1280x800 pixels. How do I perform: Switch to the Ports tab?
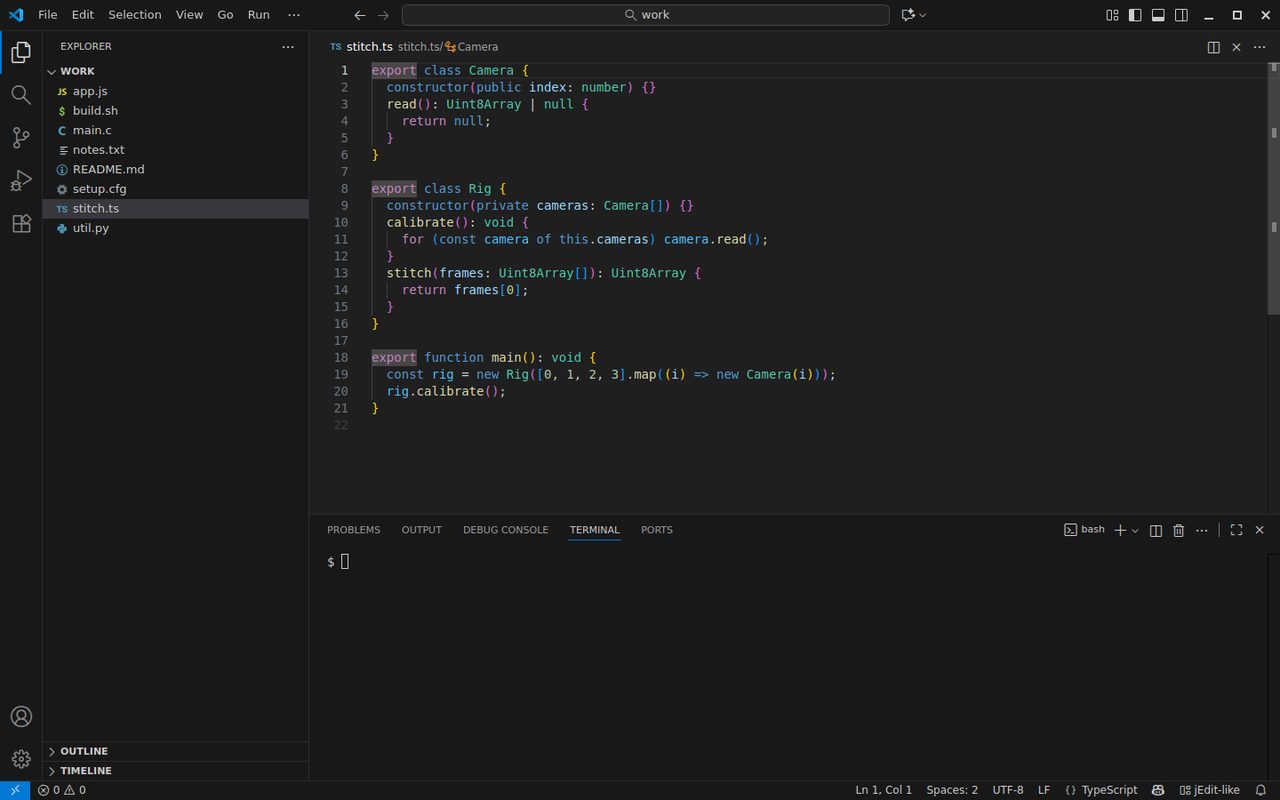pos(657,530)
